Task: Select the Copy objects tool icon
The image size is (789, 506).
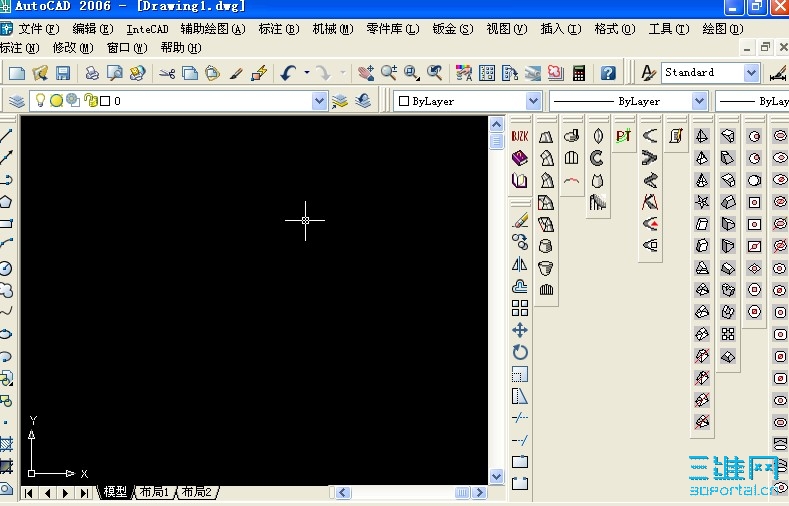Action: click(520, 242)
